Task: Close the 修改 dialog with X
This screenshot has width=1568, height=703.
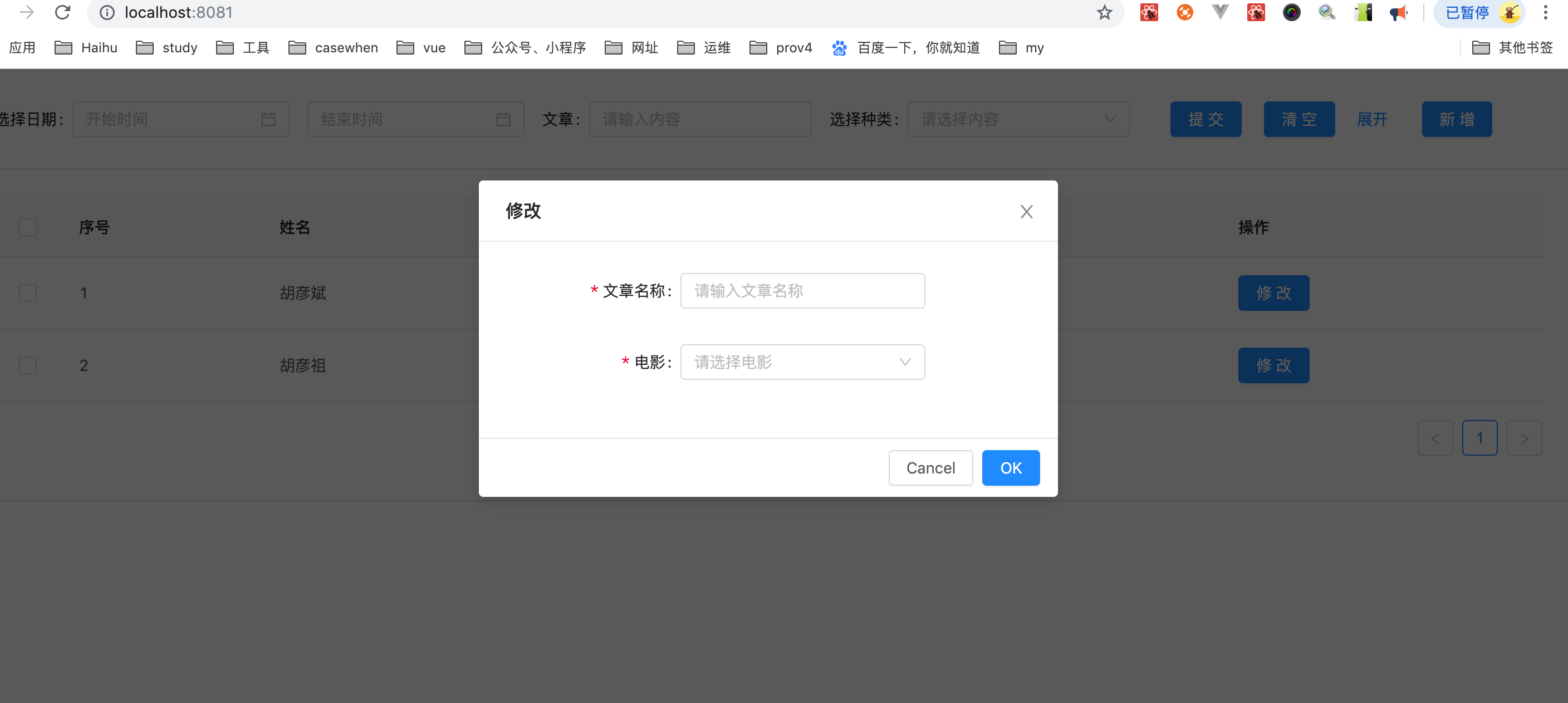Action: (1026, 211)
